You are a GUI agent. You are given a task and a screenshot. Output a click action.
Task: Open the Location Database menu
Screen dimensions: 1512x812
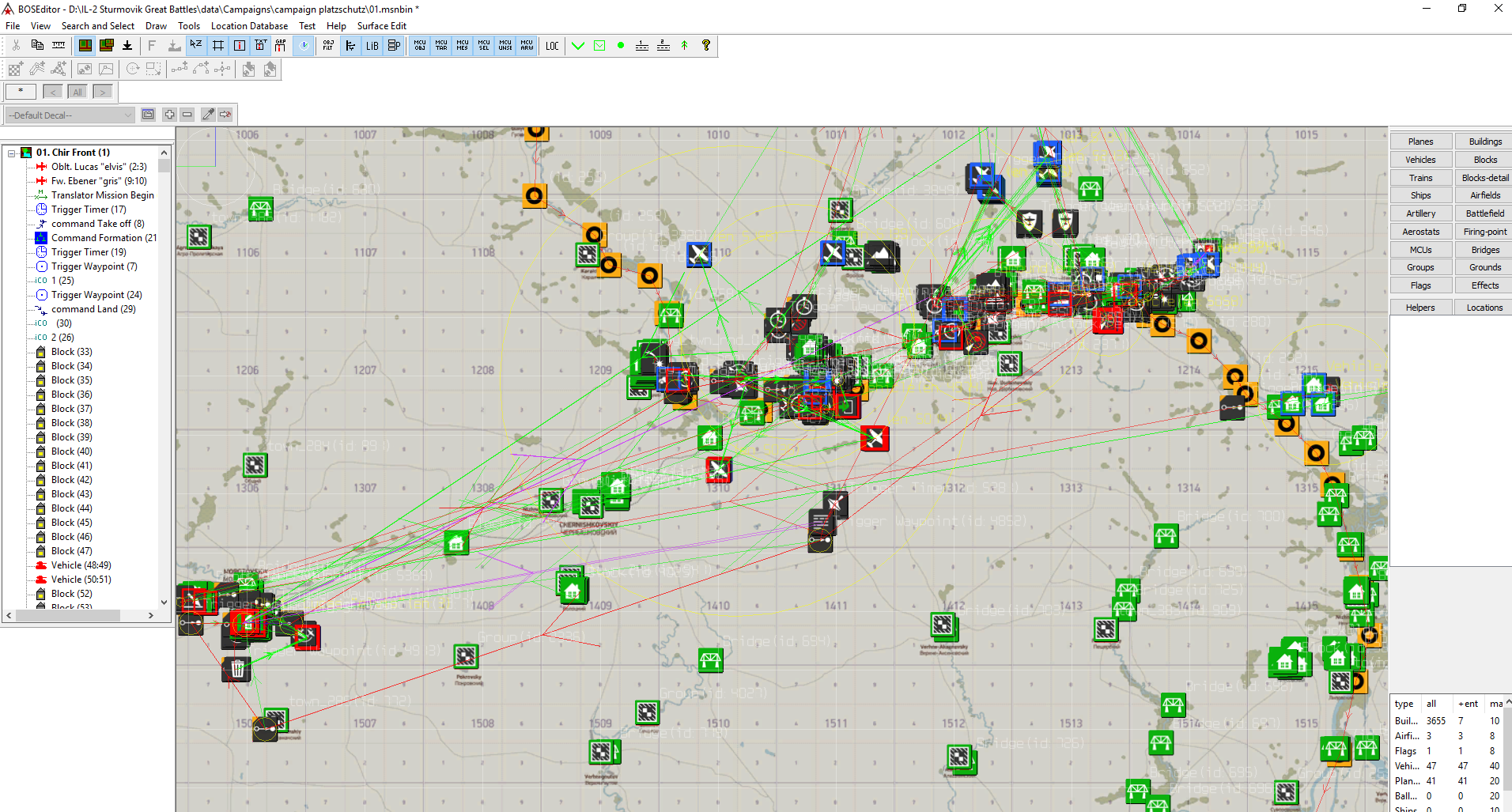(x=249, y=26)
